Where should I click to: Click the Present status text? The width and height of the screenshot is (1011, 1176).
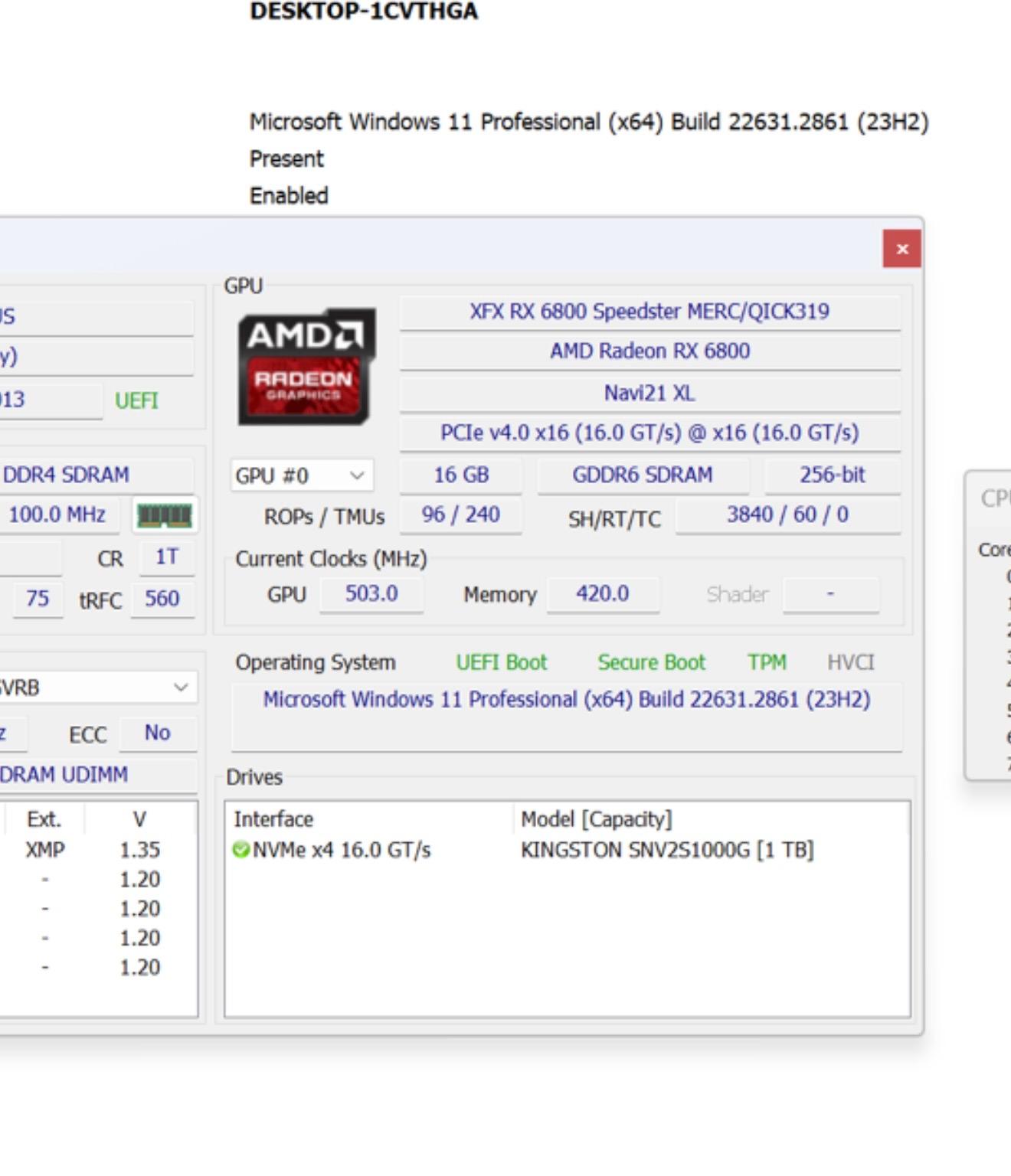[286, 159]
